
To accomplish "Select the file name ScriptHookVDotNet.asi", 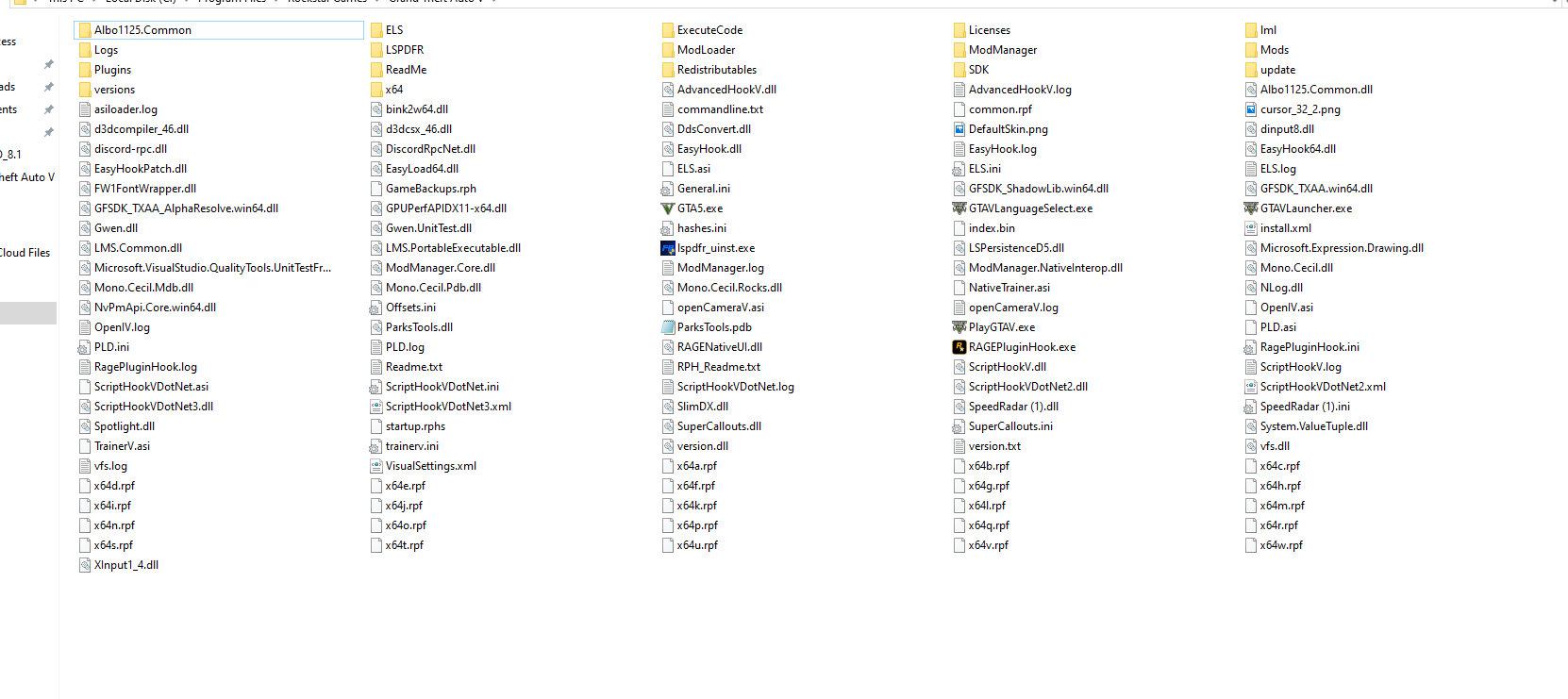I will click(x=151, y=387).
